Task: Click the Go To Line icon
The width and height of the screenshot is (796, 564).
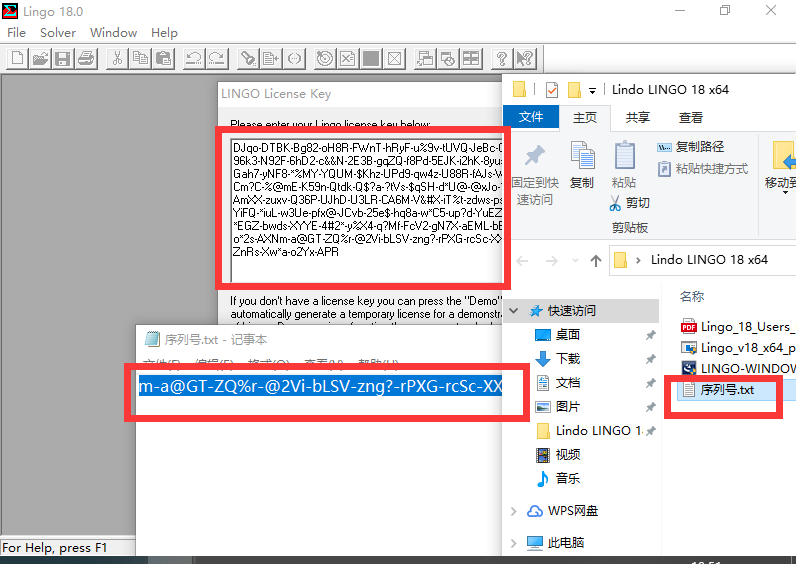Action: (x=271, y=58)
